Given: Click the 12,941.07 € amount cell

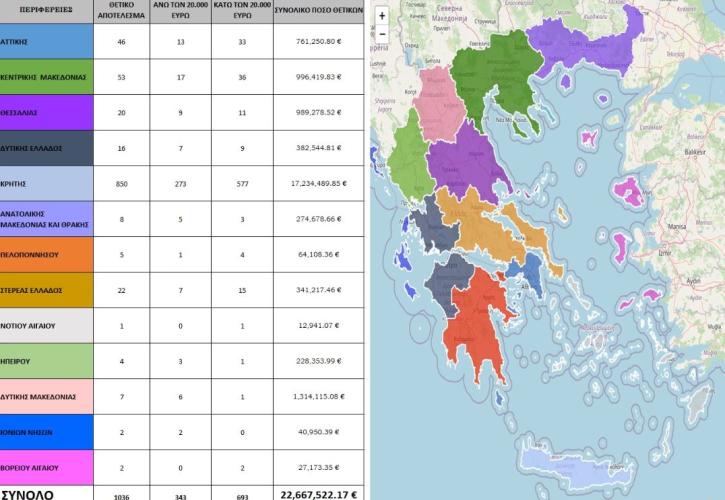Looking at the screenshot, I should (319, 326).
